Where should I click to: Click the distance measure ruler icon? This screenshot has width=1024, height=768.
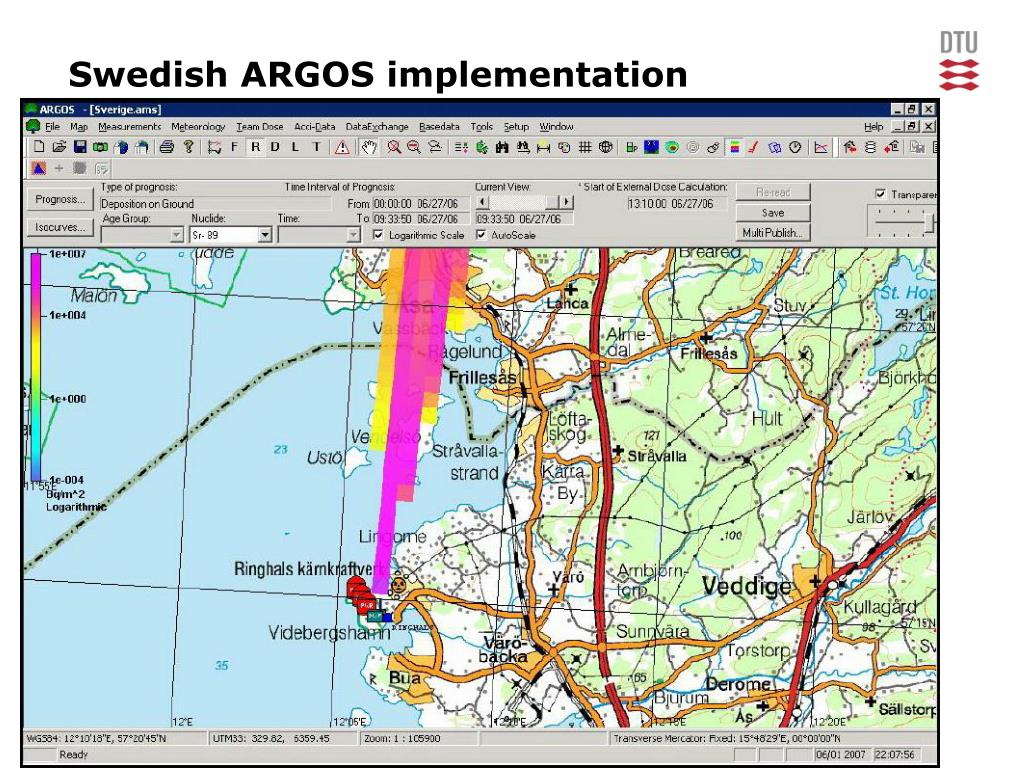pyautogui.click(x=543, y=148)
